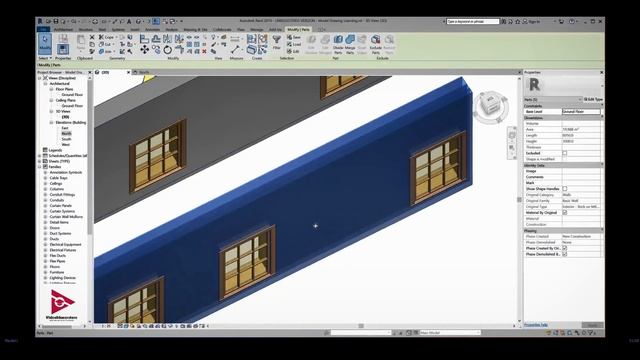Toggle the Excluded checkbox
Image resolution: width=640 pixels, height=360 pixels.
click(x=564, y=153)
